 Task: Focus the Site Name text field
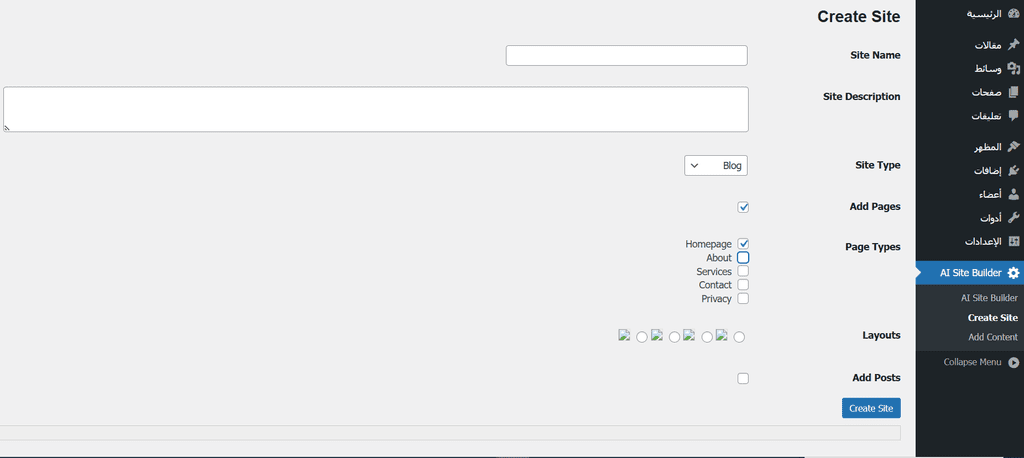(626, 56)
